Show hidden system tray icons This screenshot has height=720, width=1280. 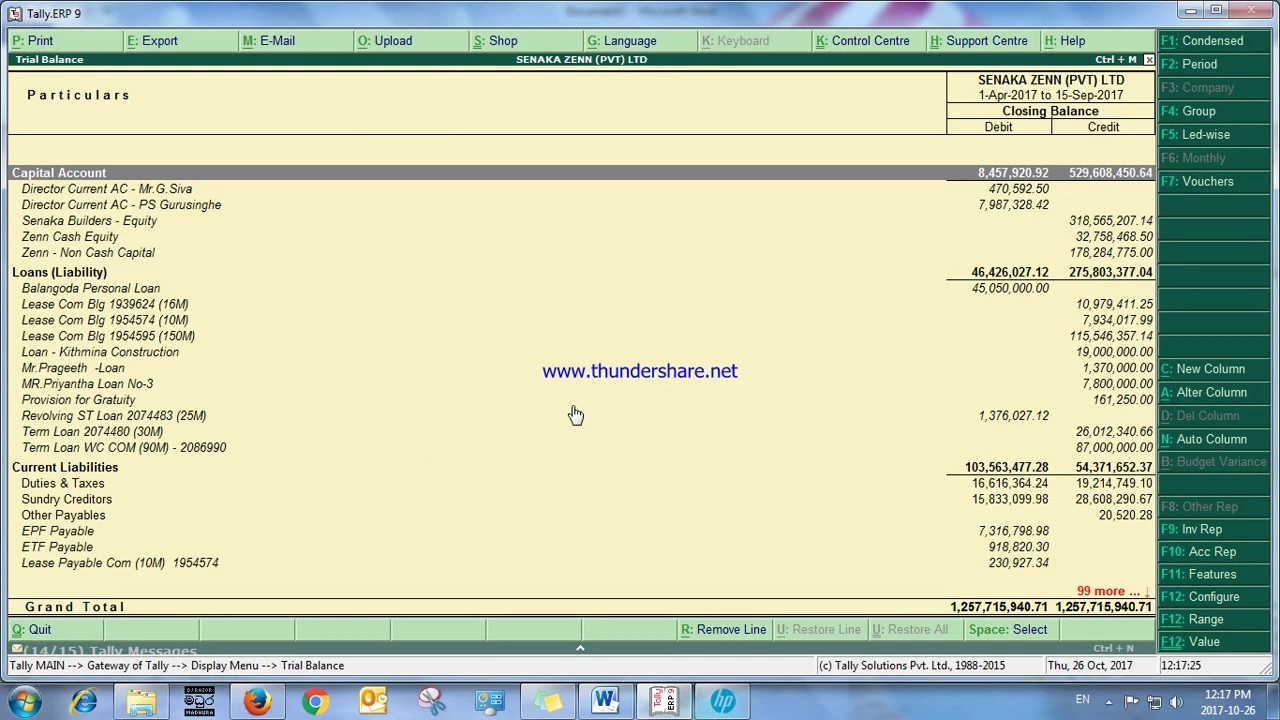coord(1108,702)
